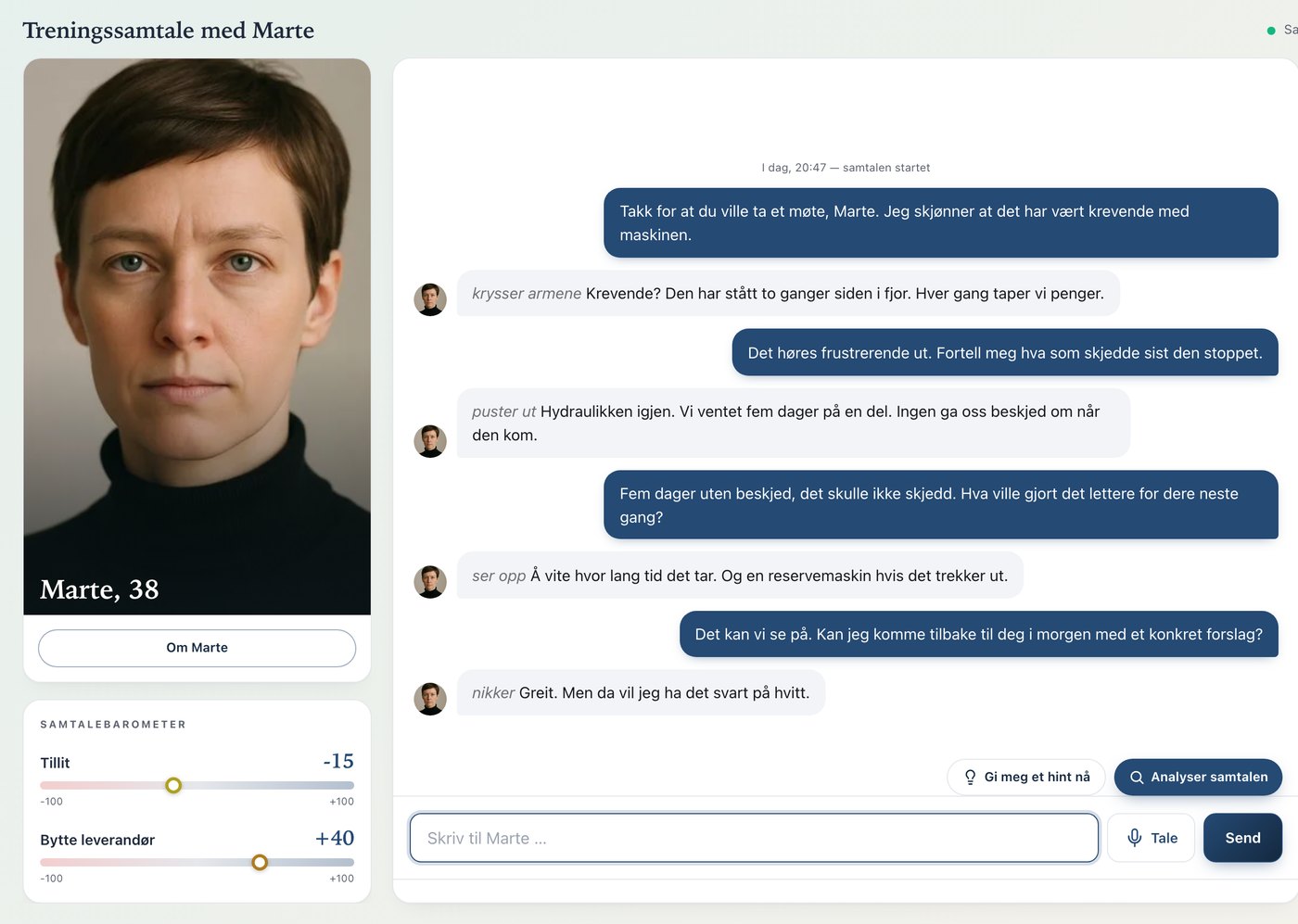The height and width of the screenshot is (924, 1298).
Task: Click Marte's avatar beside the "krysser armene" message
Action: 430,299
